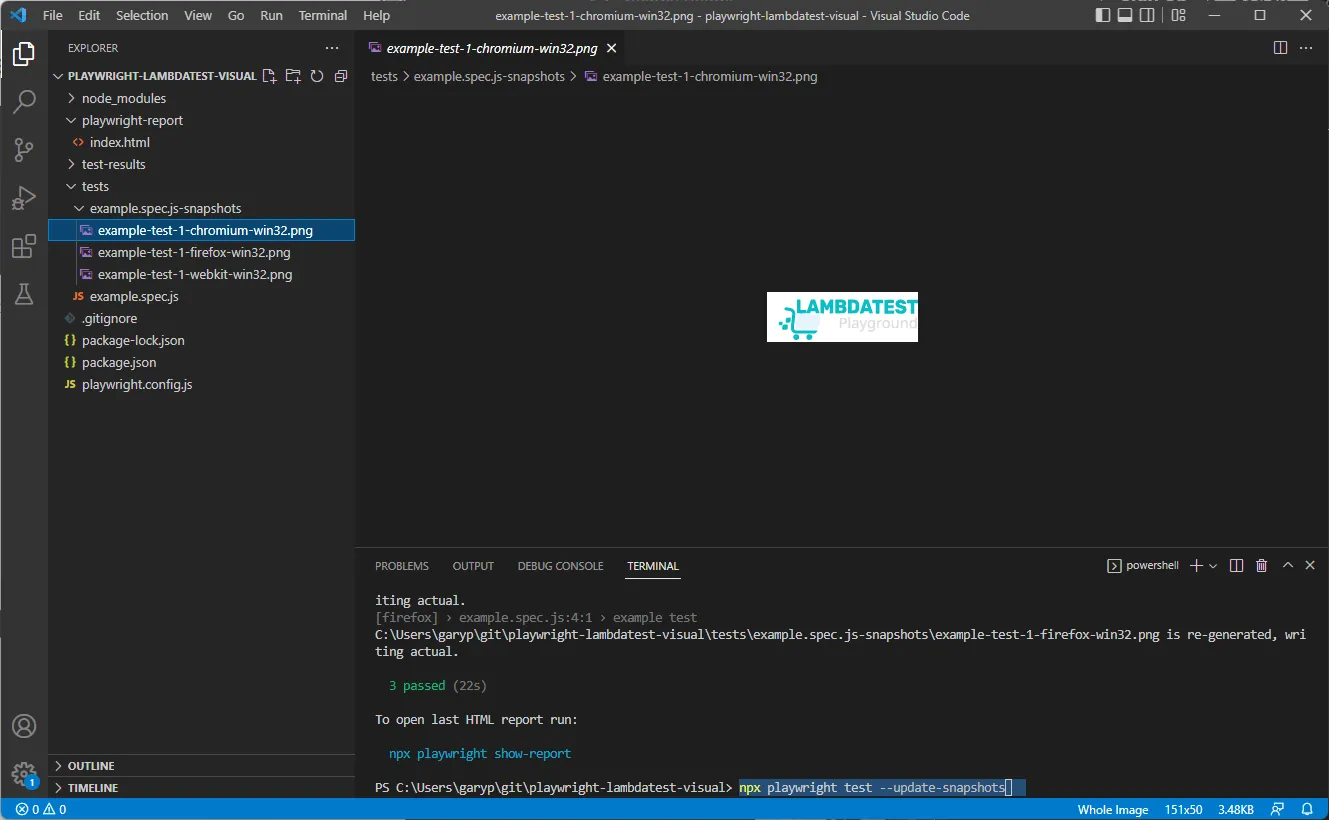The image size is (1329, 820).
Task: Open the .gitignore file
Action: click(x=109, y=318)
